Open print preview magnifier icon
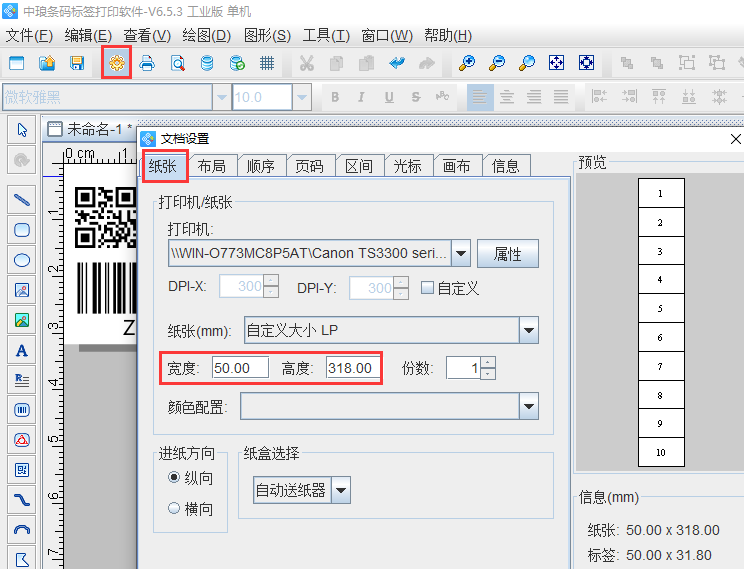Screen dimensions: 744x569 [x=177, y=63]
